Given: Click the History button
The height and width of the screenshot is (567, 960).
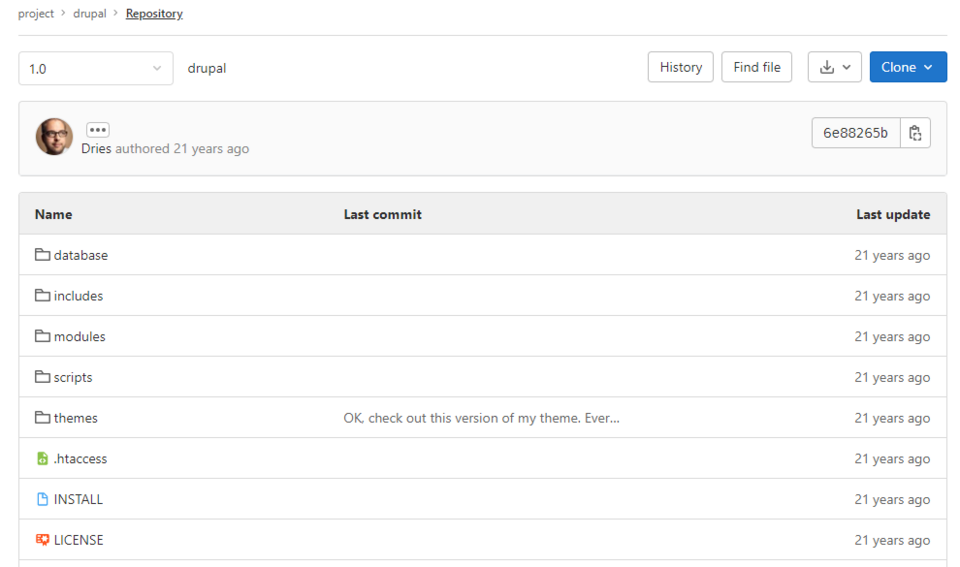Looking at the screenshot, I should pos(680,67).
